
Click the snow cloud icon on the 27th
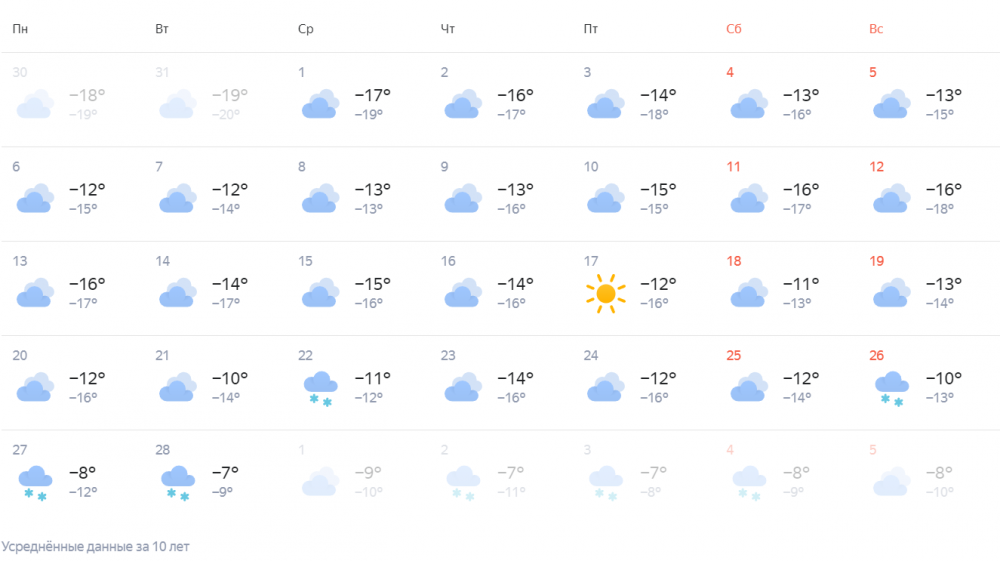pos(35,482)
